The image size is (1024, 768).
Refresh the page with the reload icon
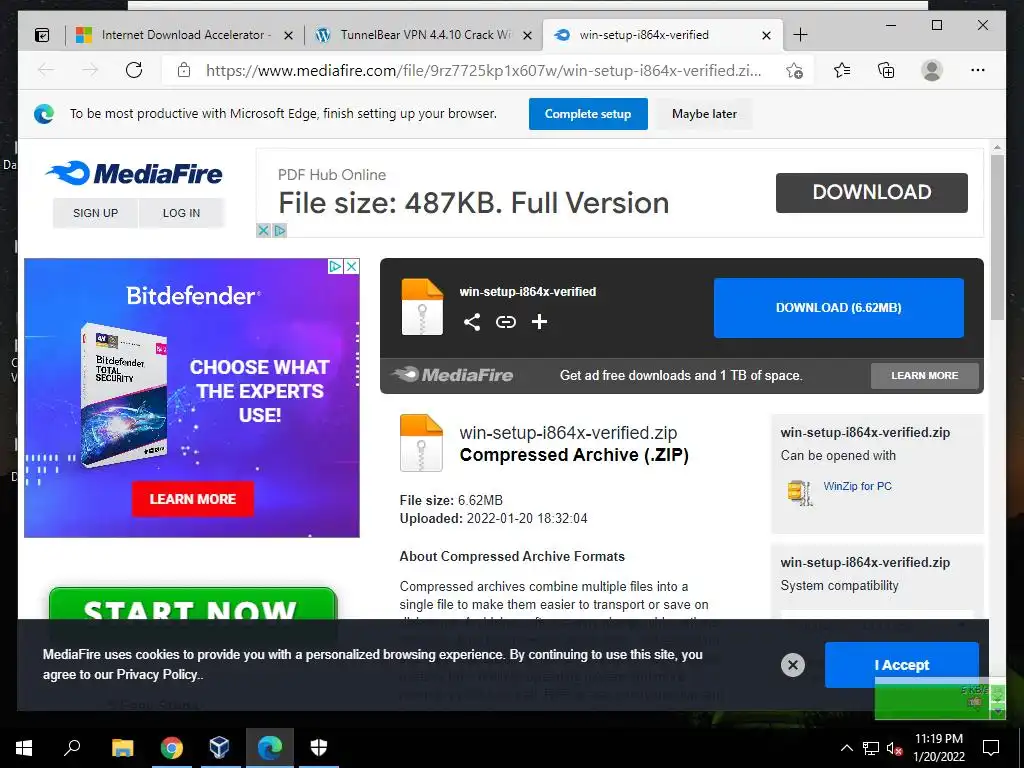tap(134, 70)
